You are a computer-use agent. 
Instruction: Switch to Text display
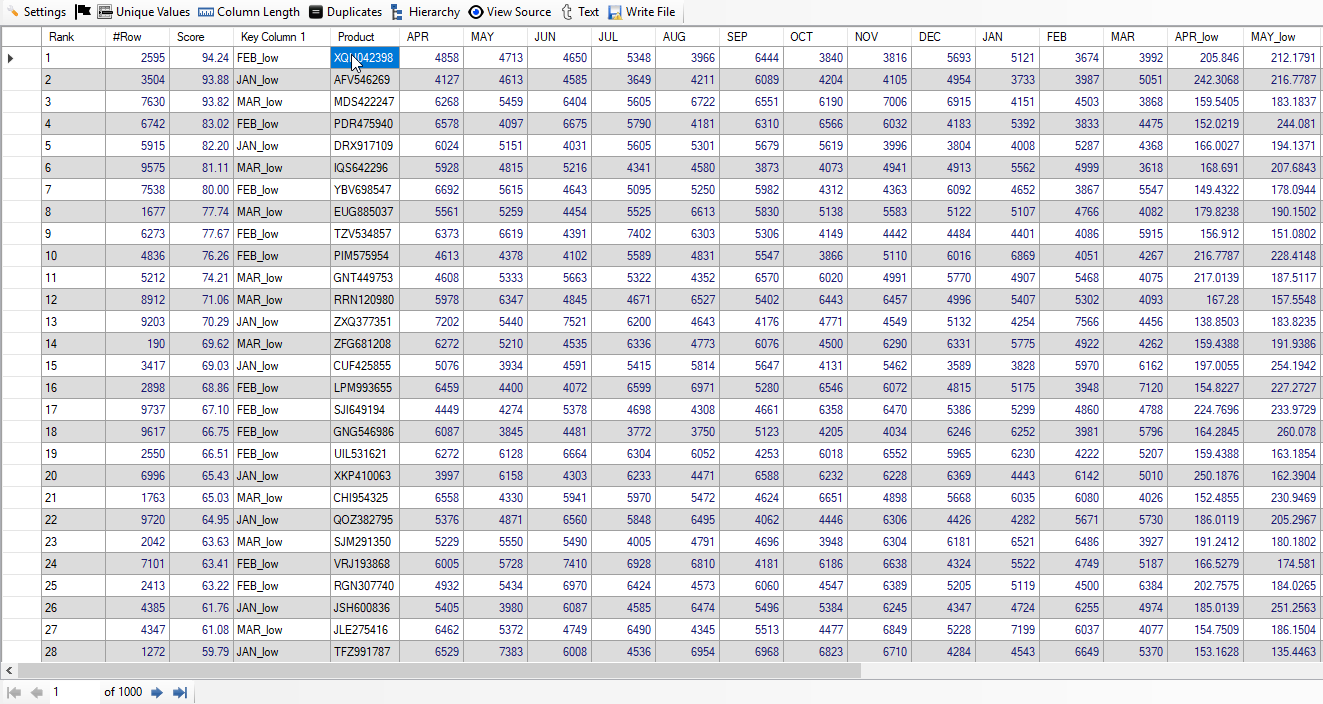[x=580, y=12]
